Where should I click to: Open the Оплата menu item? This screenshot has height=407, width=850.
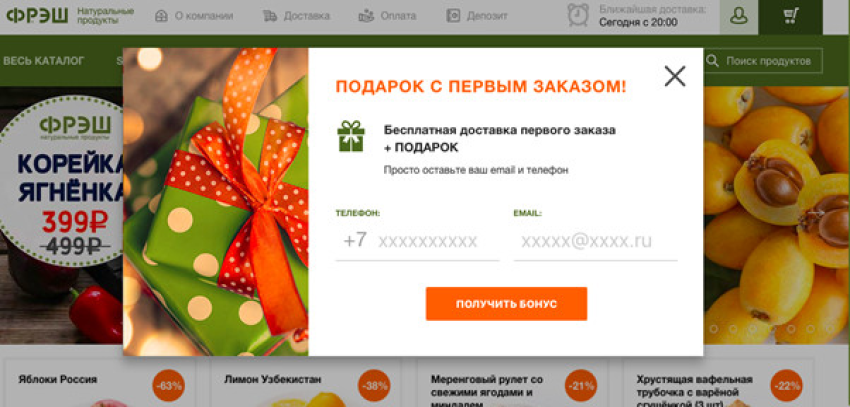[x=398, y=16]
